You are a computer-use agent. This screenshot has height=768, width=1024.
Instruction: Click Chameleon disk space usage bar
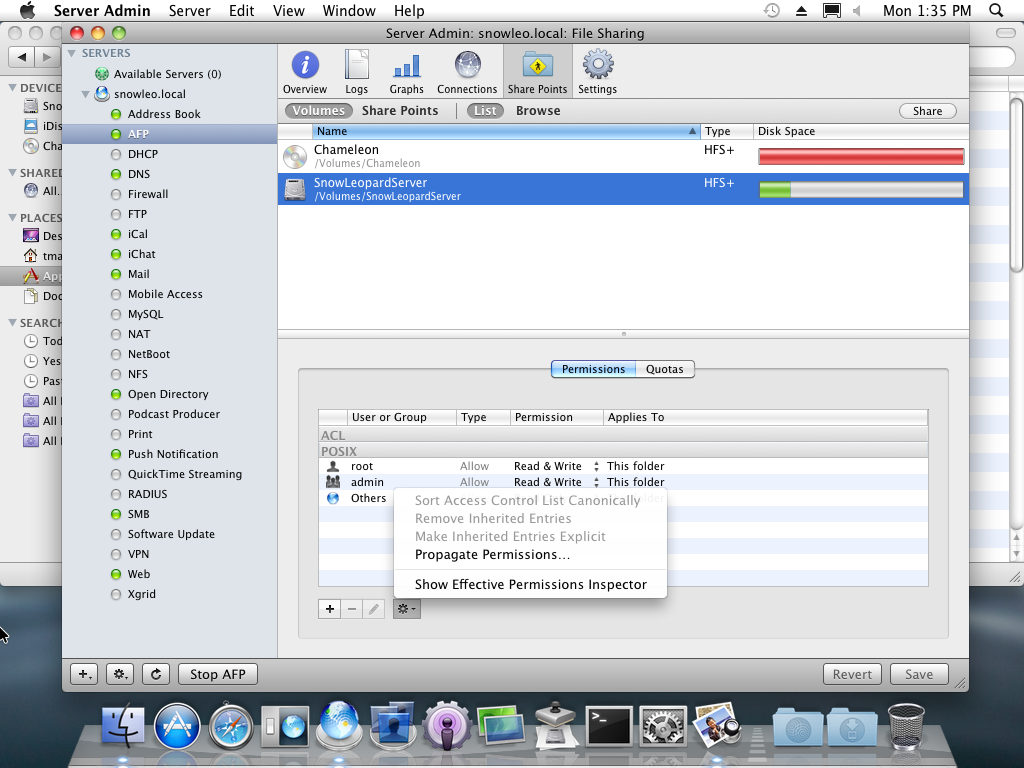tap(861, 157)
